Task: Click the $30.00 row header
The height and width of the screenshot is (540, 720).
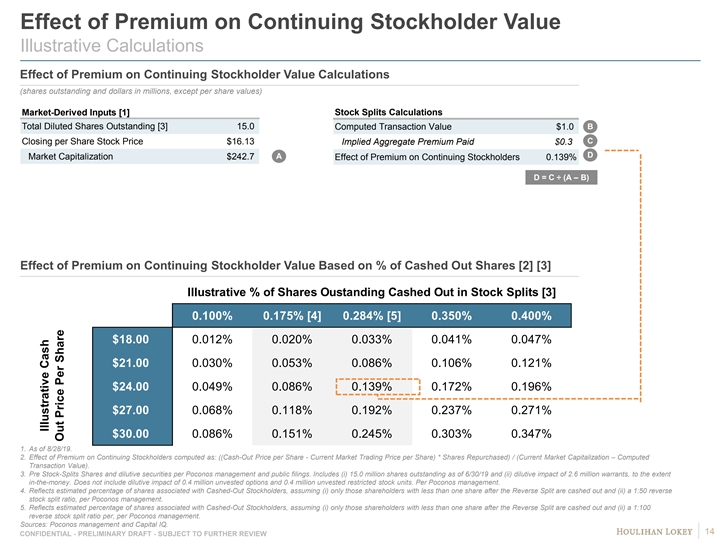Action: (x=131, y=434)
